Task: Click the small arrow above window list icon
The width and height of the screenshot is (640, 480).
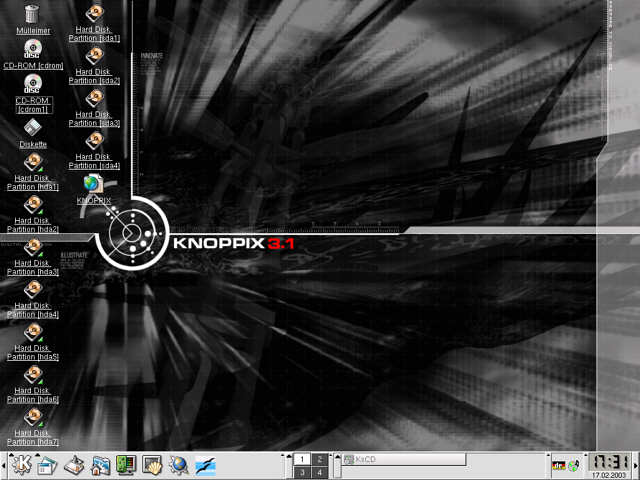Action: 38,454
